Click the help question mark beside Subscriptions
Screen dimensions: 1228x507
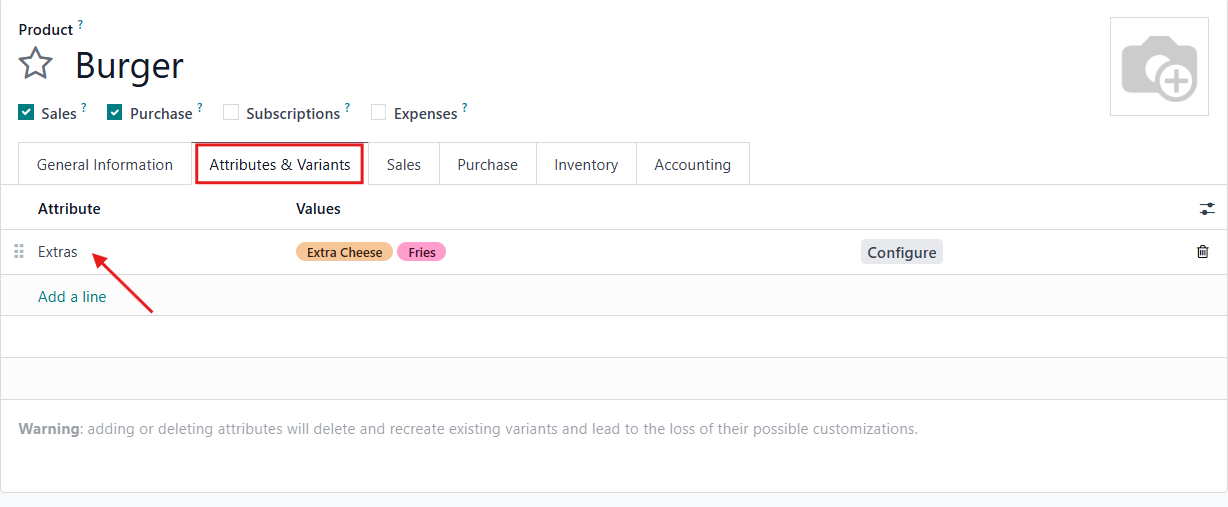click(x=347, y=108)
